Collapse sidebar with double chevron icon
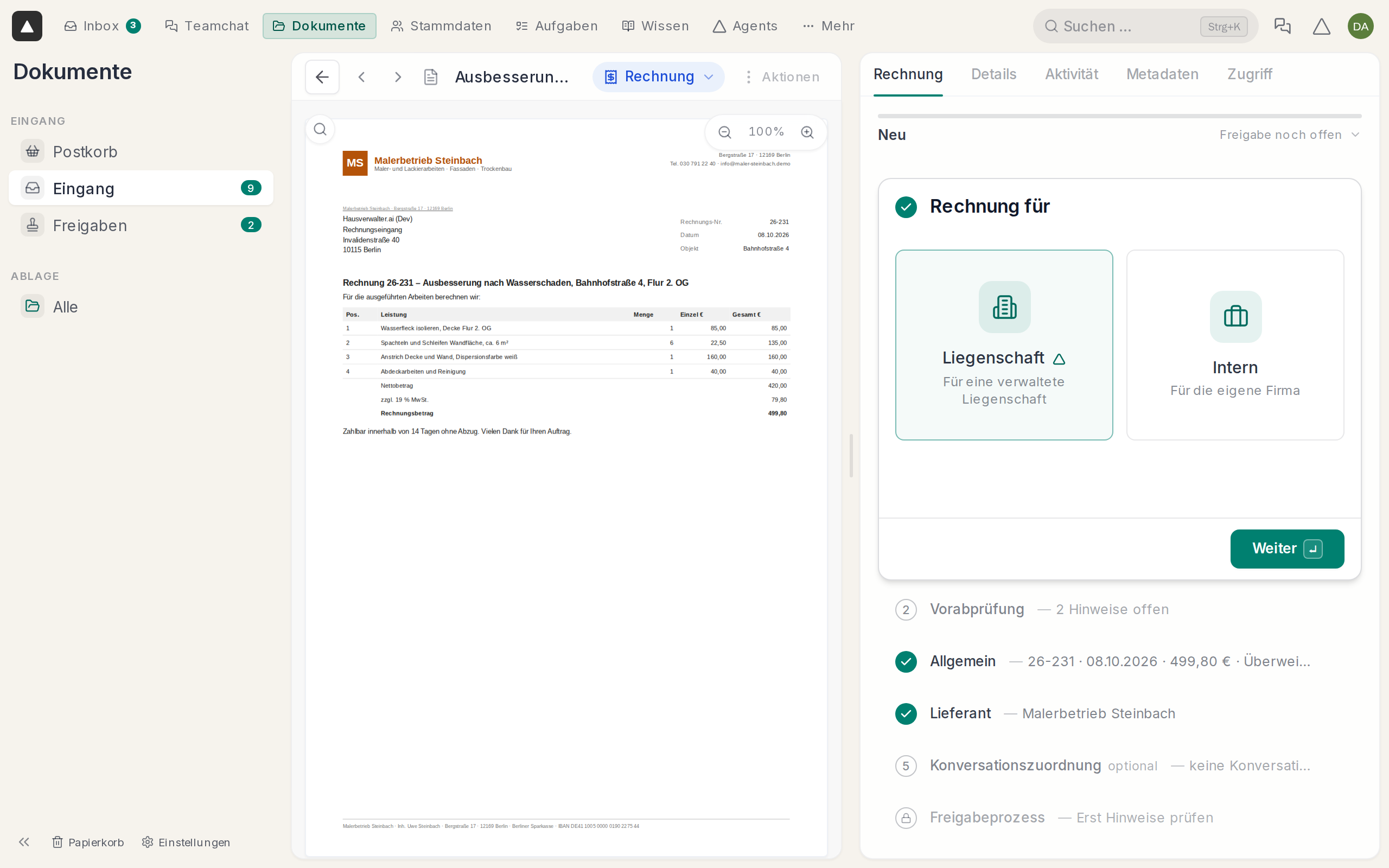1389x868 pixels. (x=23, y=841)
